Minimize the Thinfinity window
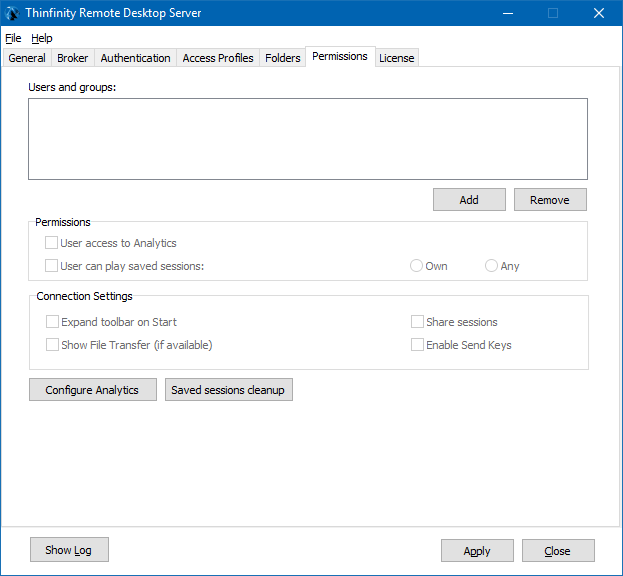Screen dimensions: 623x576 [508, 13]
